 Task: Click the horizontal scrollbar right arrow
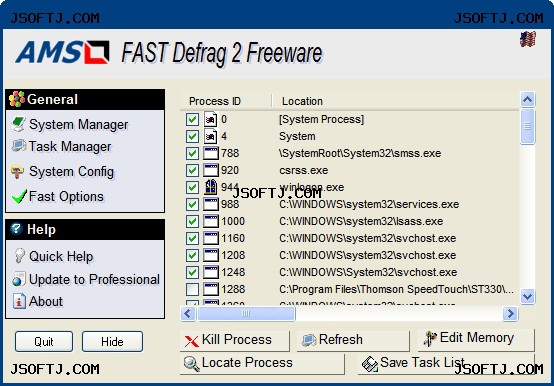(x=510, y=313)
